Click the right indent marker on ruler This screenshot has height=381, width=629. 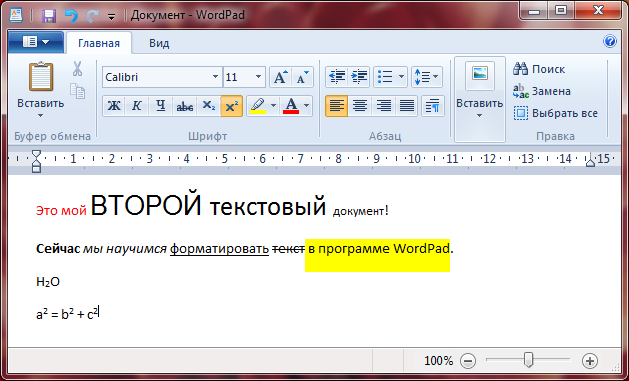coord(590,162)
